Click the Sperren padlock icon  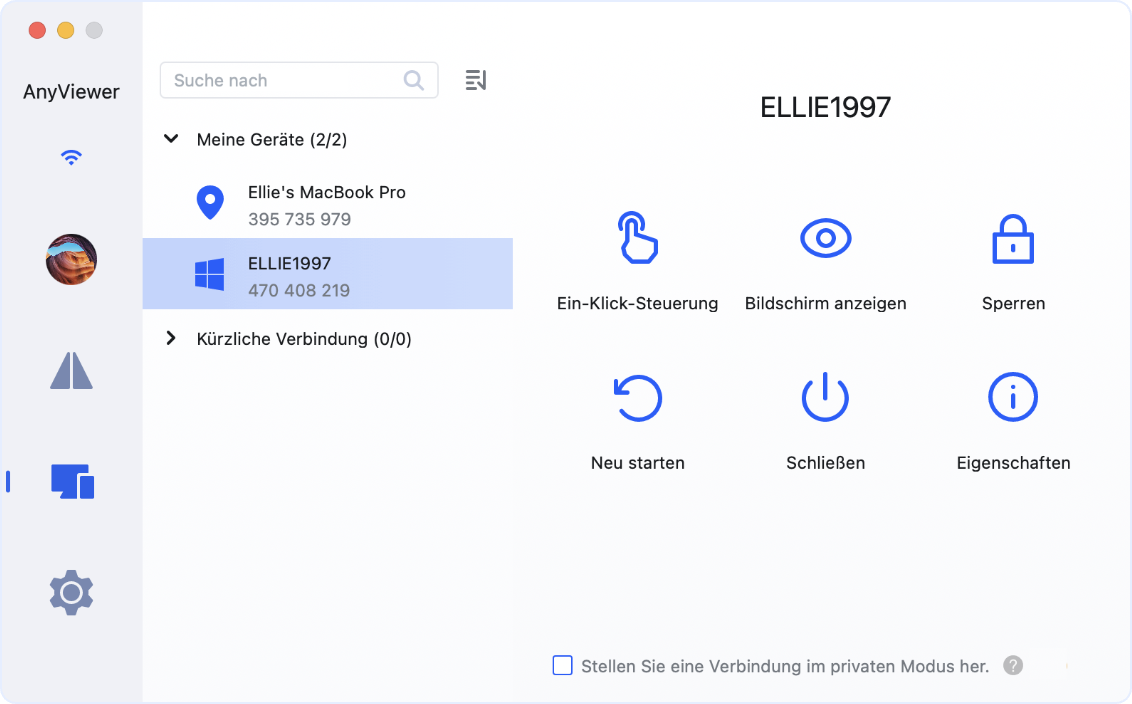1012,238
